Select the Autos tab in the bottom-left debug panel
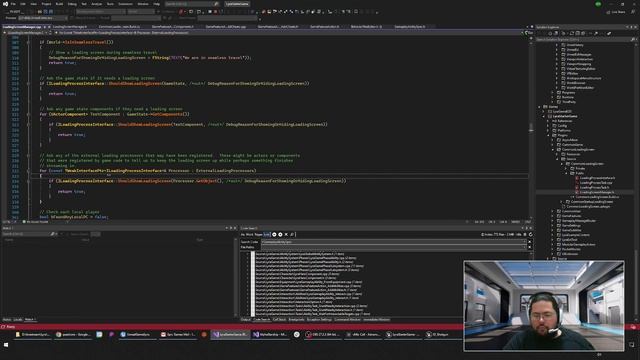The height and width of the screenshot is (360, 640). coord(7,320)
